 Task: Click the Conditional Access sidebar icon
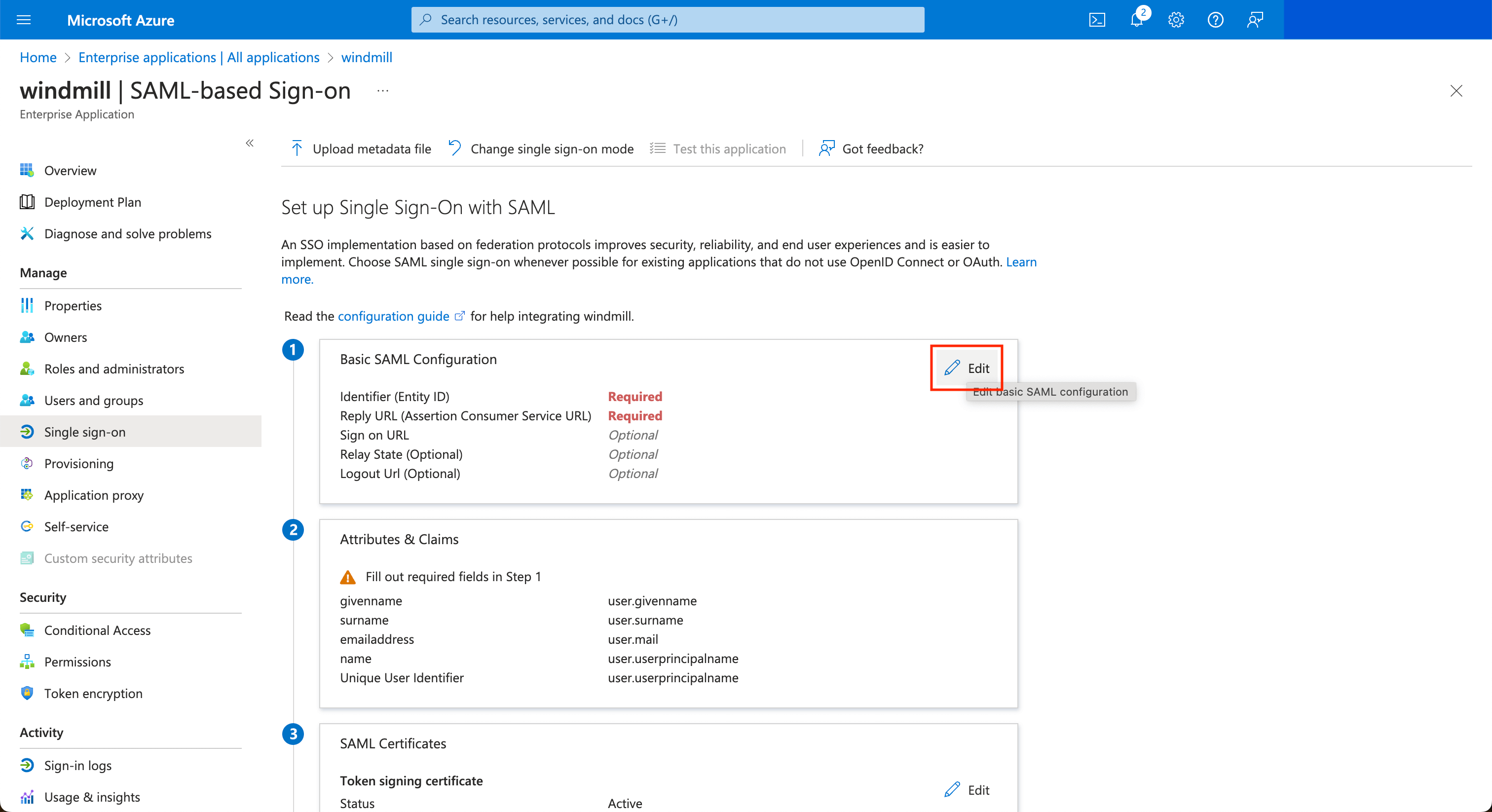point(26,629)
